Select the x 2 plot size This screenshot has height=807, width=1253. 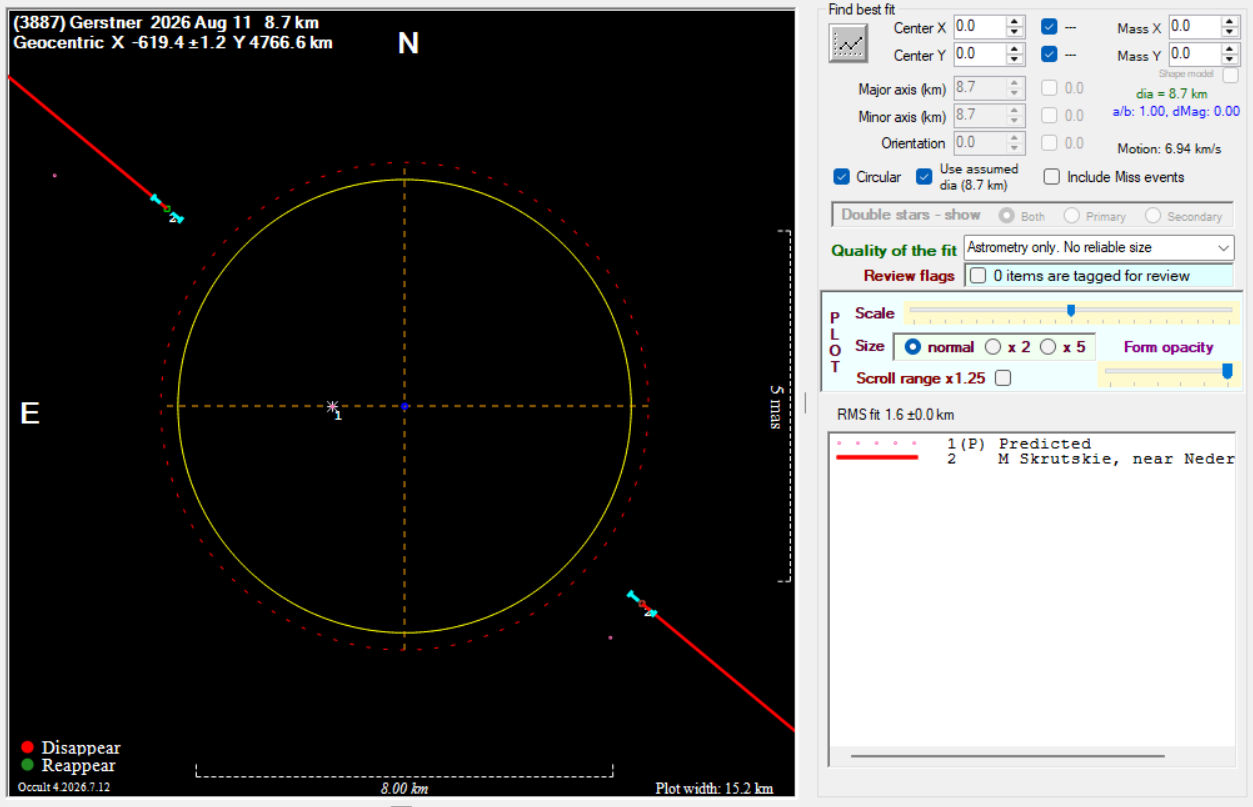(x=993, y=347)
